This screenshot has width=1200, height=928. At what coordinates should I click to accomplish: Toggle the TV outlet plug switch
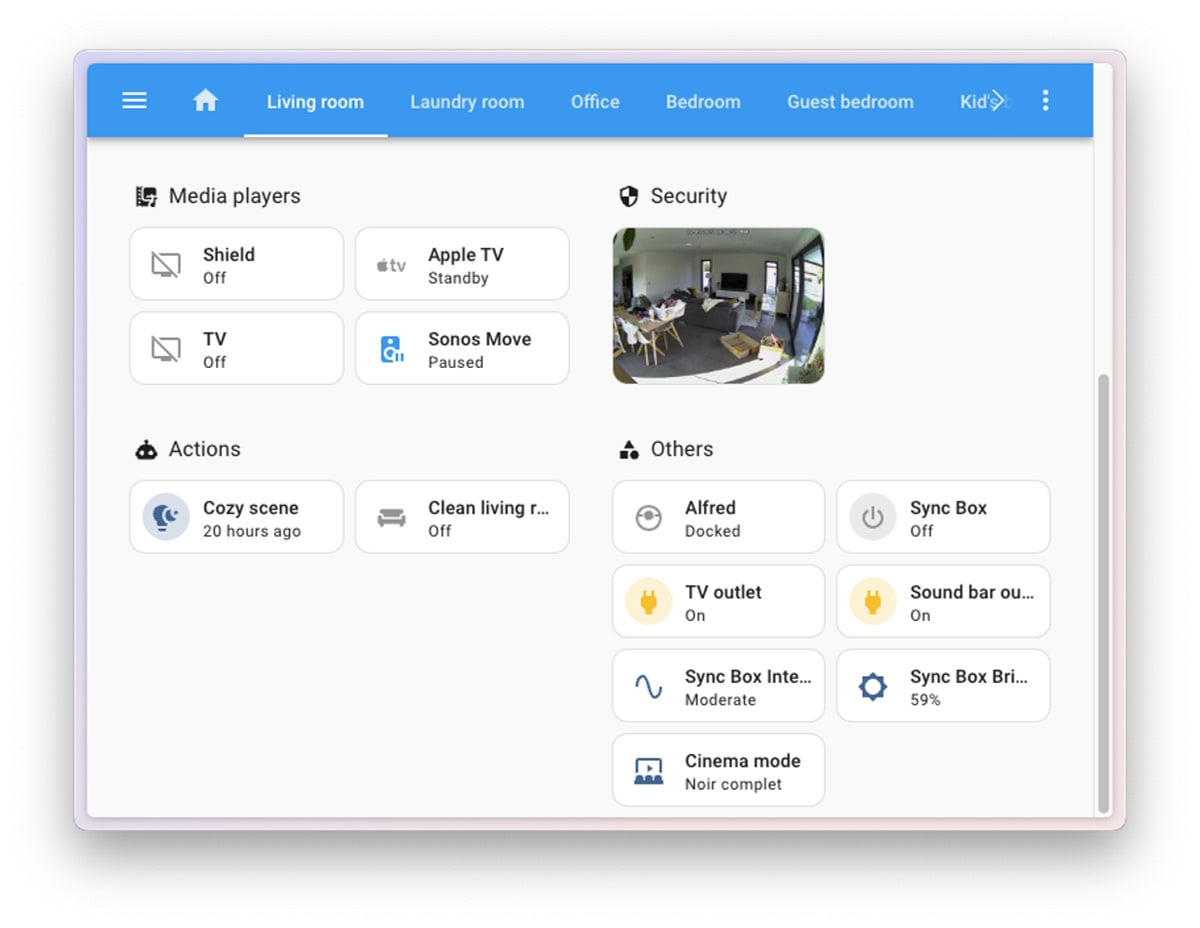(648, 602)
